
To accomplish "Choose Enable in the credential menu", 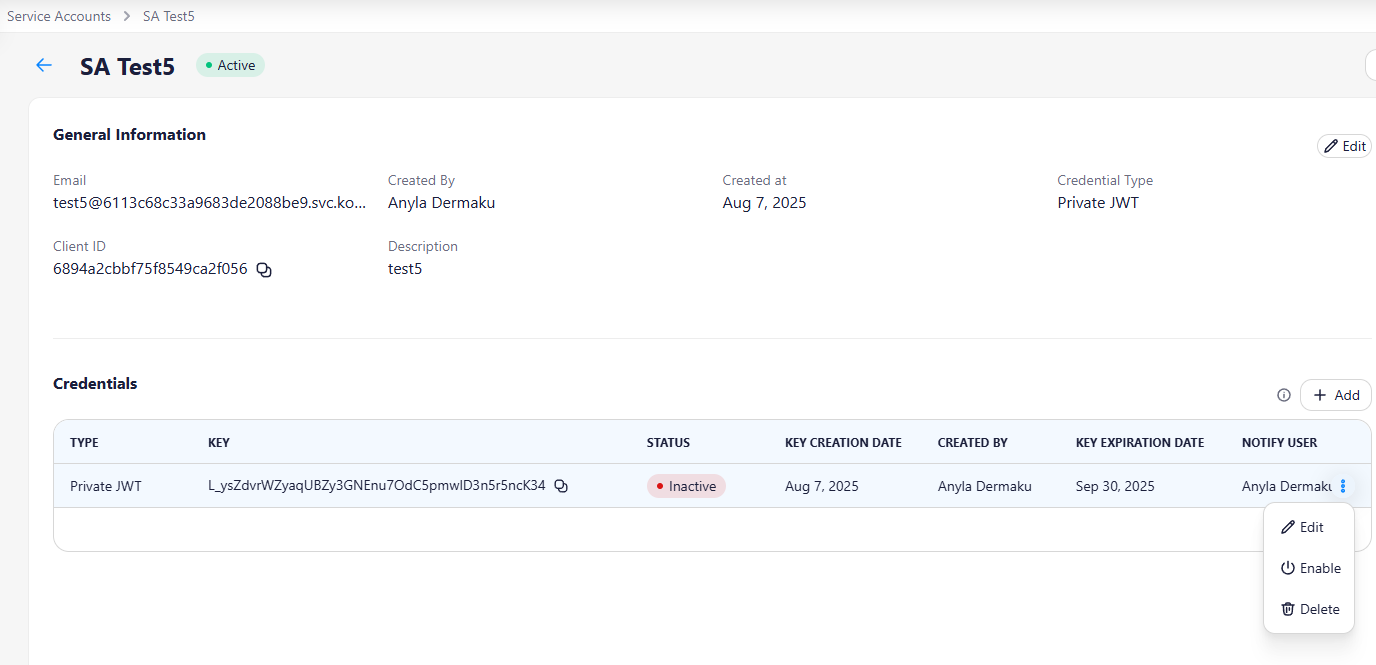I will pos(1310,568).
